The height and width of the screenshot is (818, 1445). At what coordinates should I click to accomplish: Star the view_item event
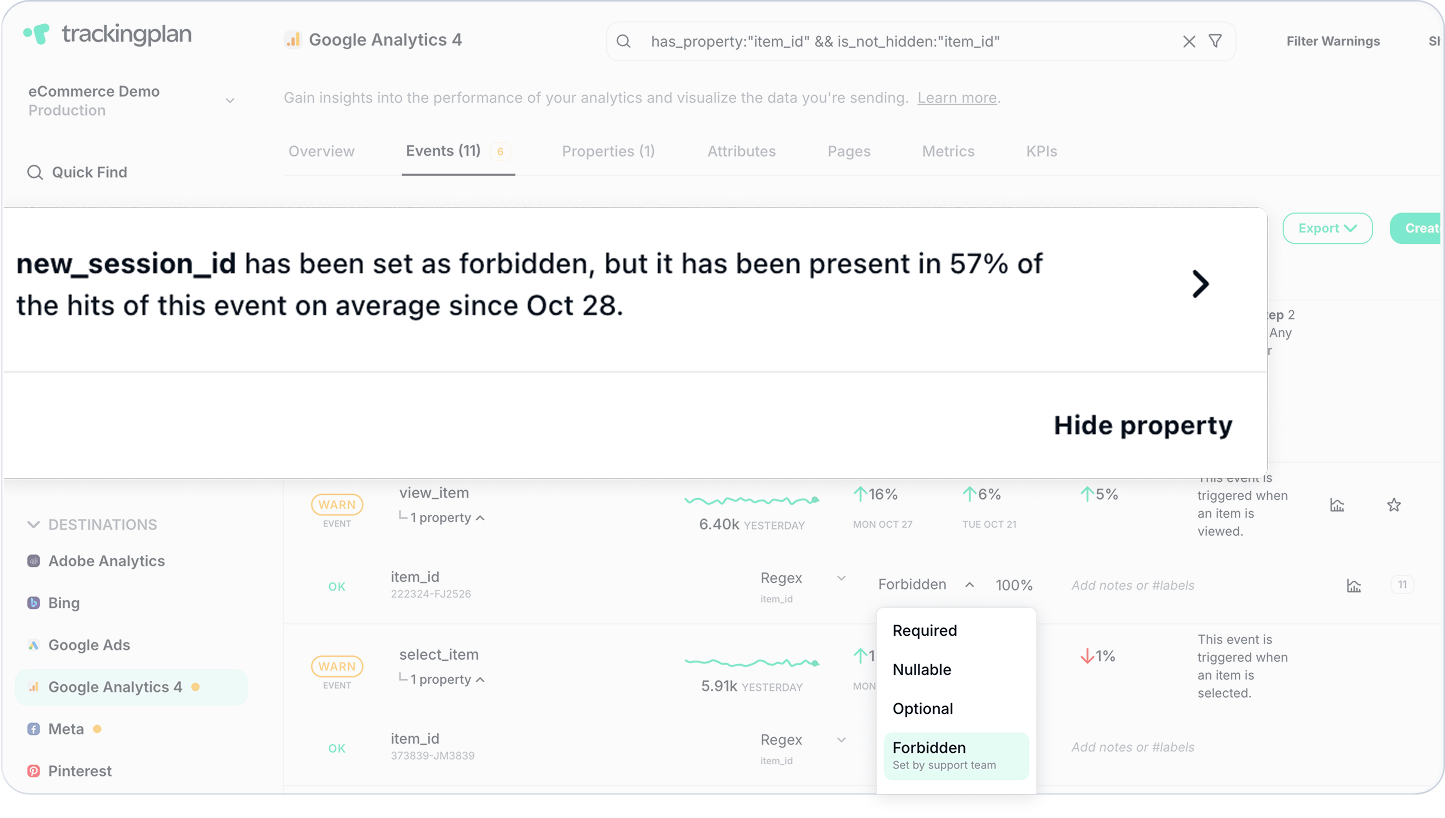[1394, 505]
